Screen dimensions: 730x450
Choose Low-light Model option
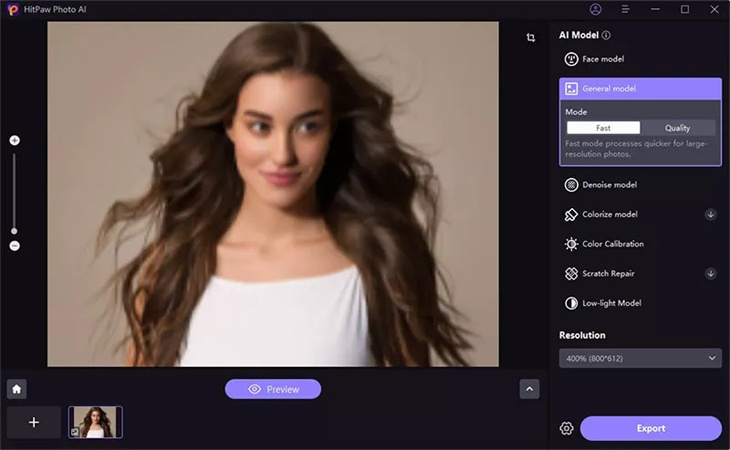coord(640,303)
